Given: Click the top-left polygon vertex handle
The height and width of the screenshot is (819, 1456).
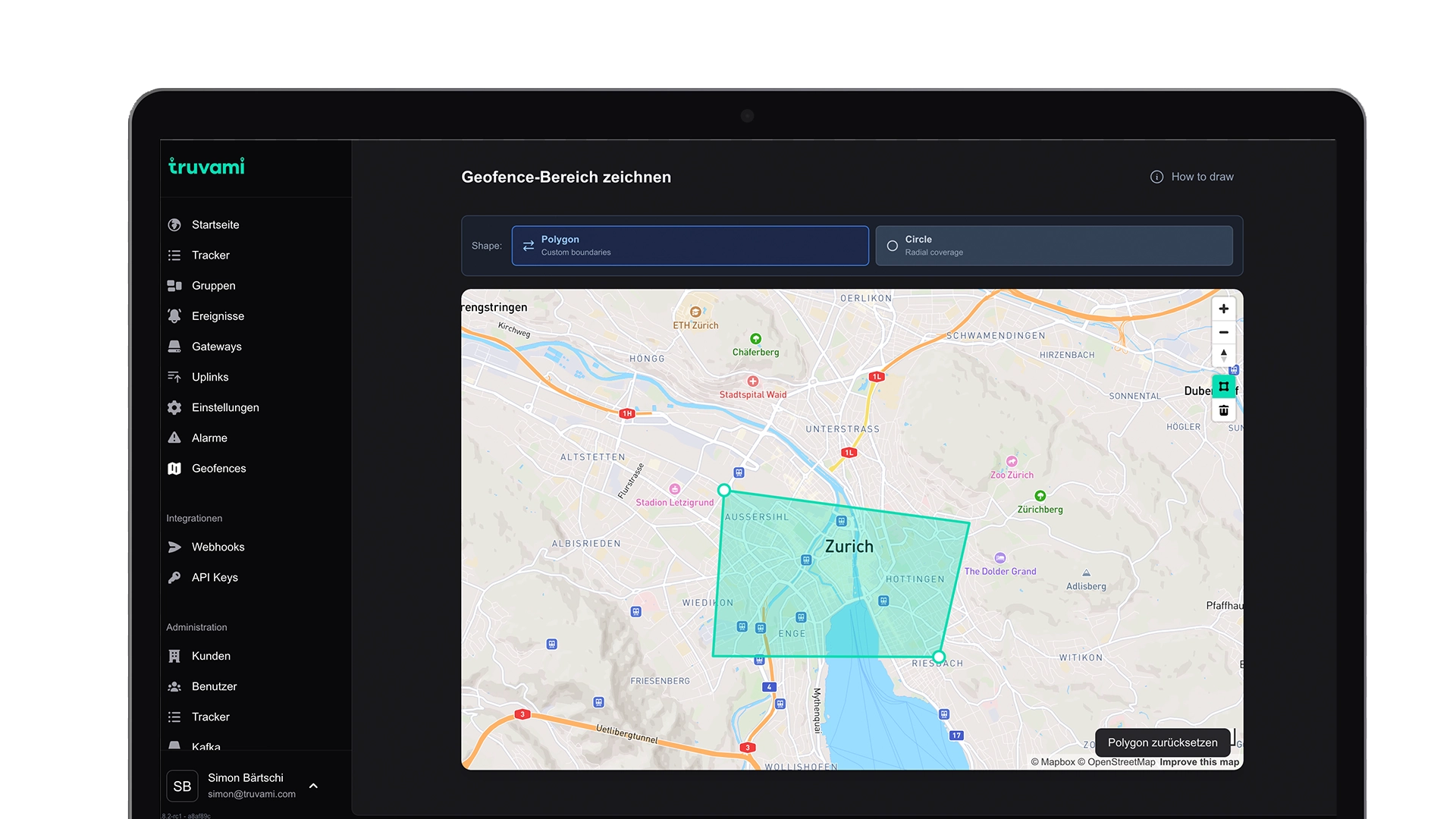Looking at the screenshot, I should tap(724, 491).
